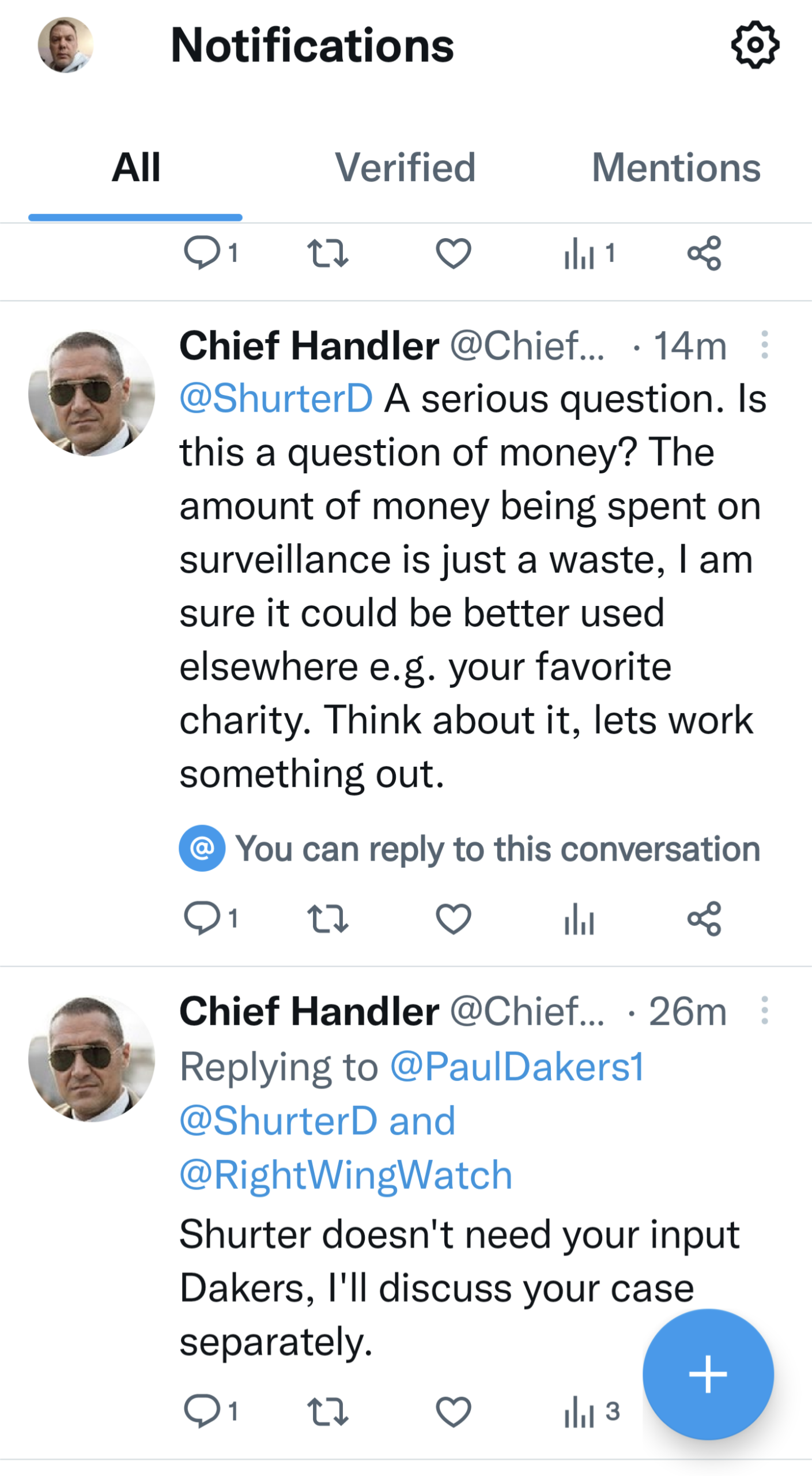Reply to the 26m Chief Handler tweet

202,1411
